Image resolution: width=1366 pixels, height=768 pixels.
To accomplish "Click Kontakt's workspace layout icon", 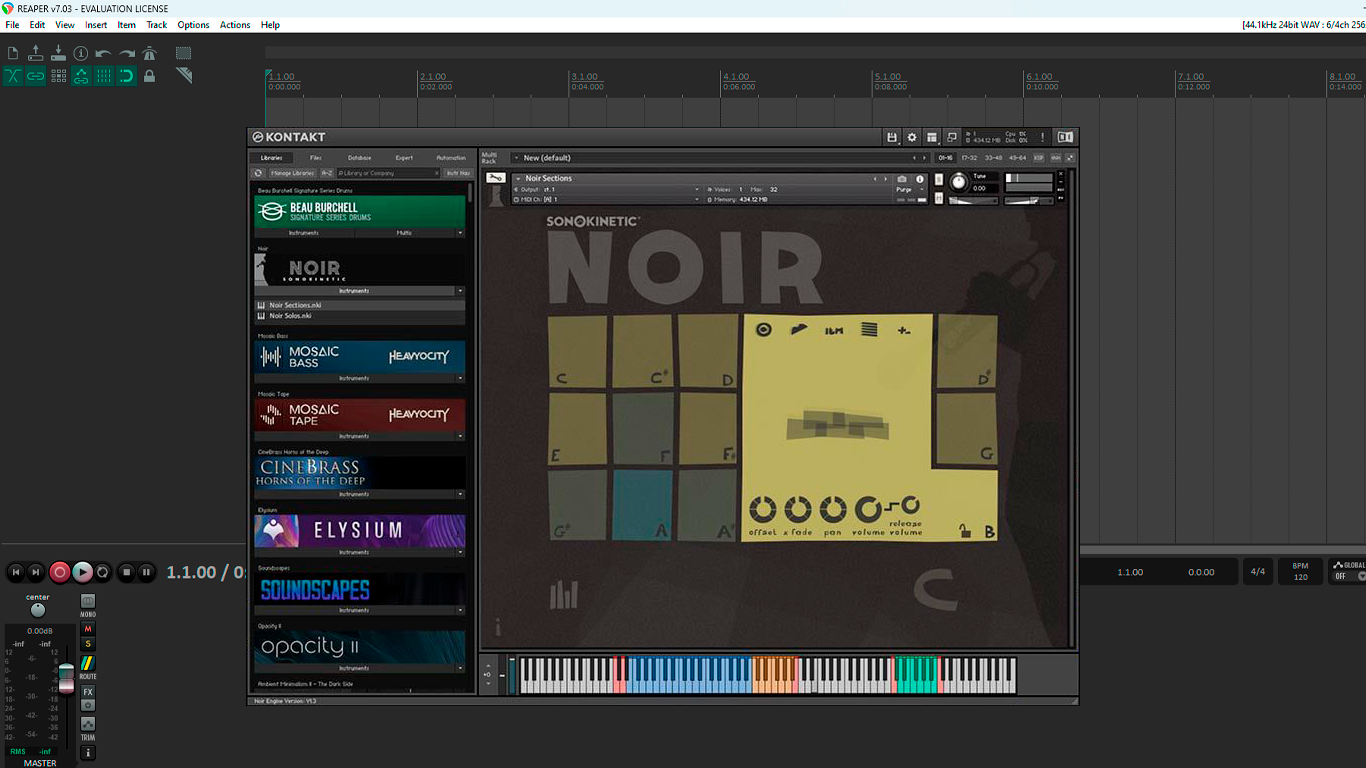I will tap(932, 137).
